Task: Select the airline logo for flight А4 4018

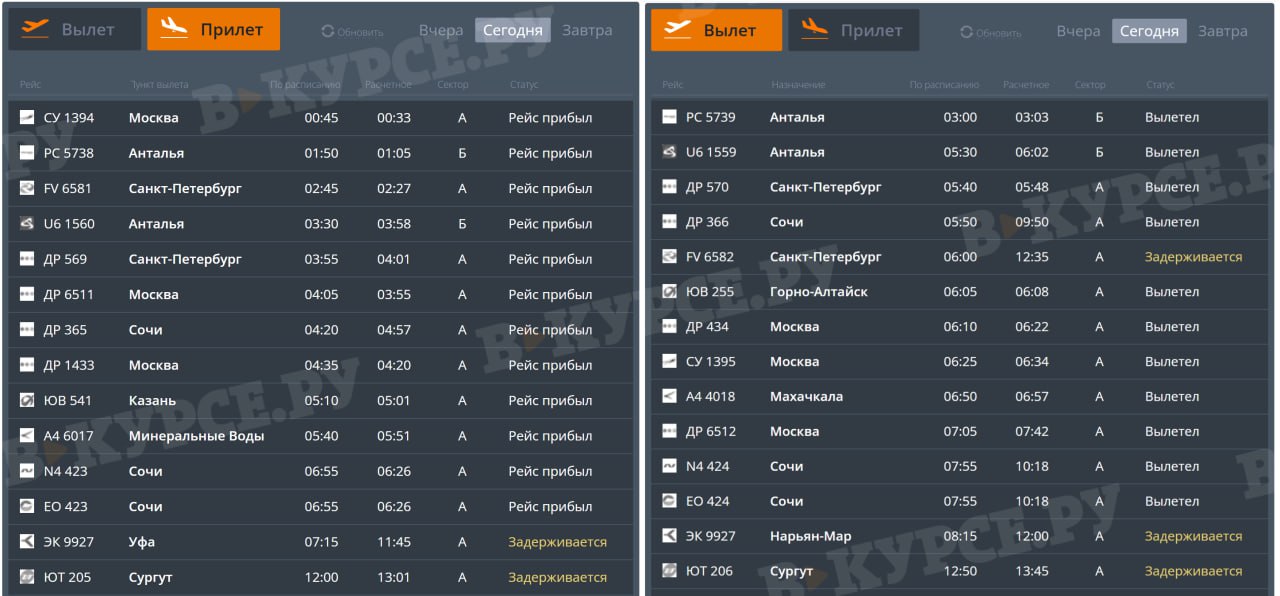Action: pos(669,397)
